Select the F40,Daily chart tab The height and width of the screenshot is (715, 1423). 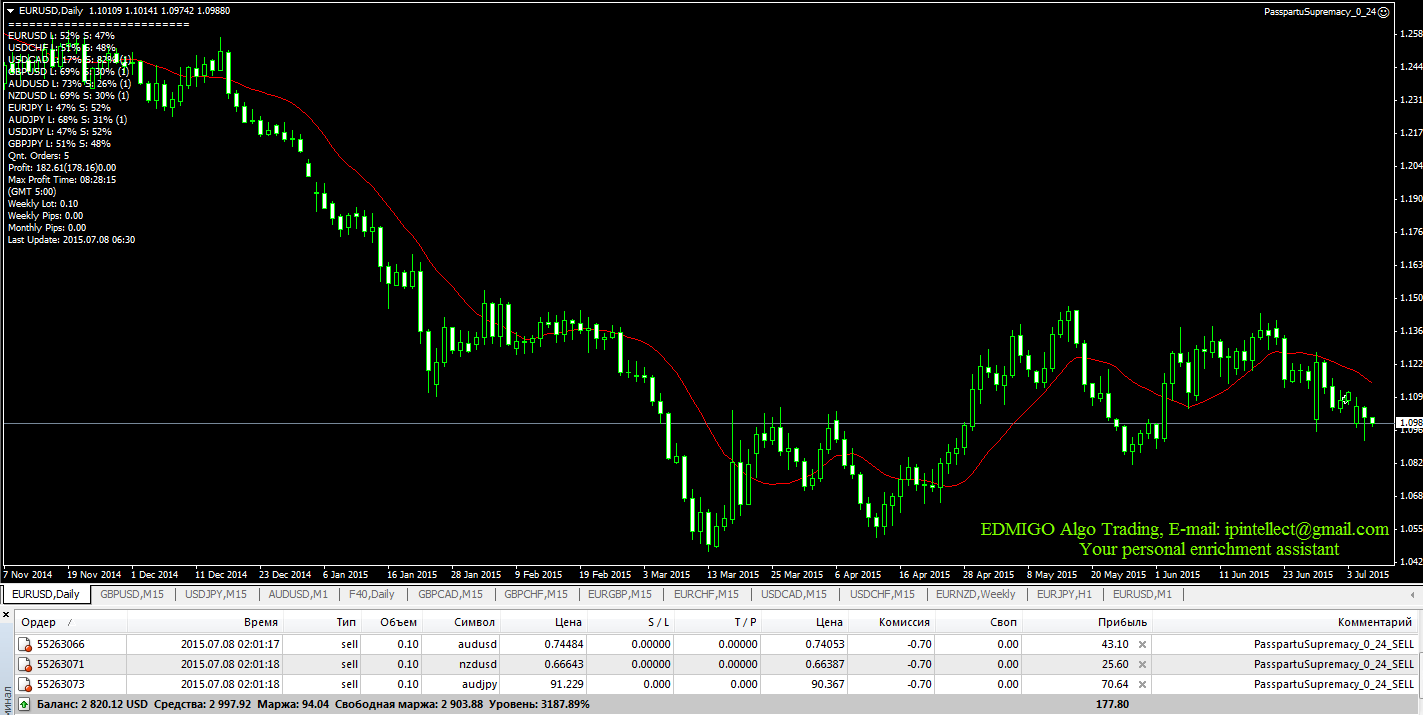coord(372,594)
